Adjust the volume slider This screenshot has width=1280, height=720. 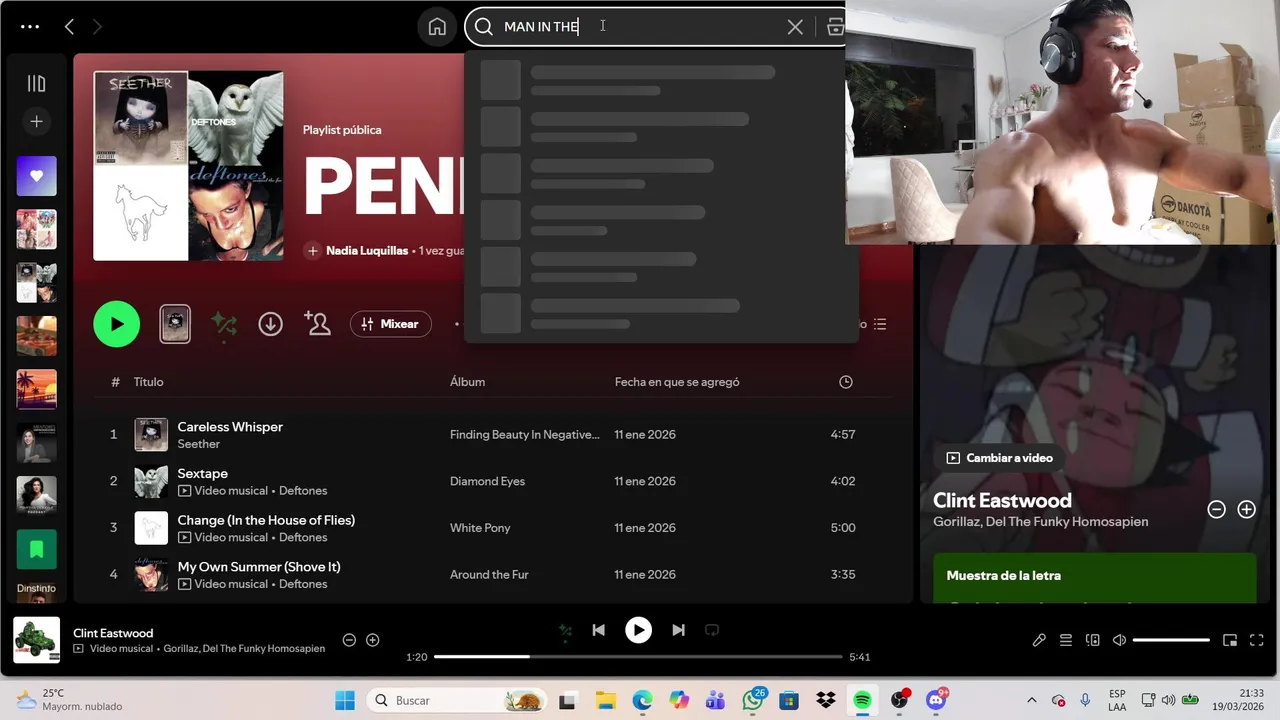tap(1171, 640)
